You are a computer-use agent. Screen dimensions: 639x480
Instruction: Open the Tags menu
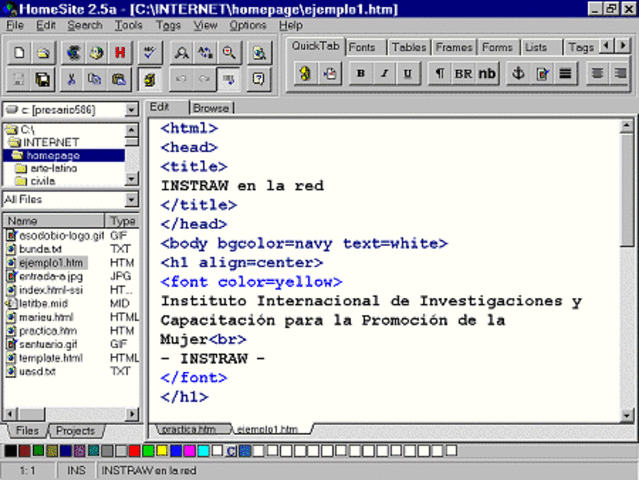(168, 25)
